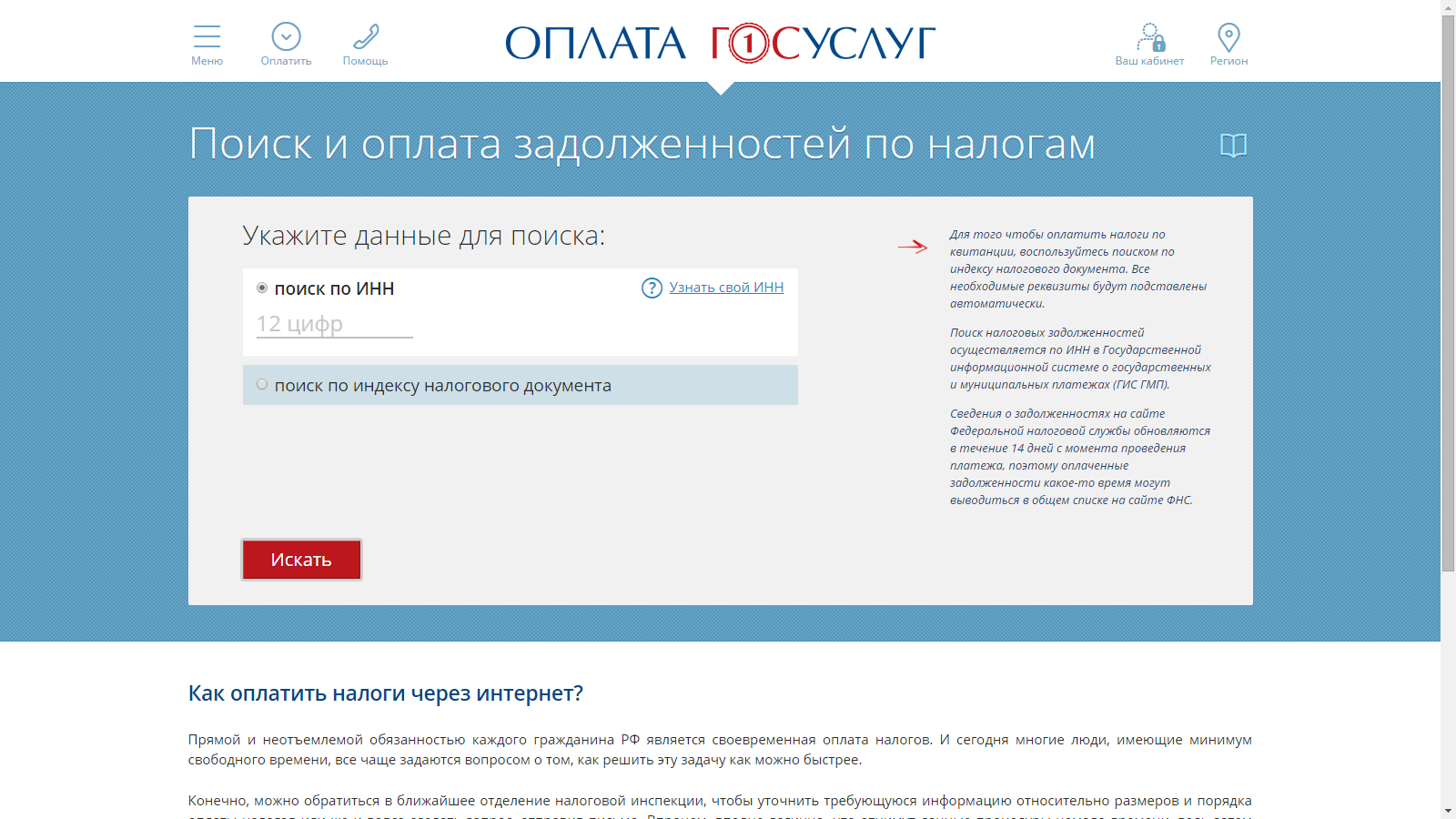Click the red Искать button
Image resolution: width=1456 pixels, height=819 pixels.
pos(301,560)
